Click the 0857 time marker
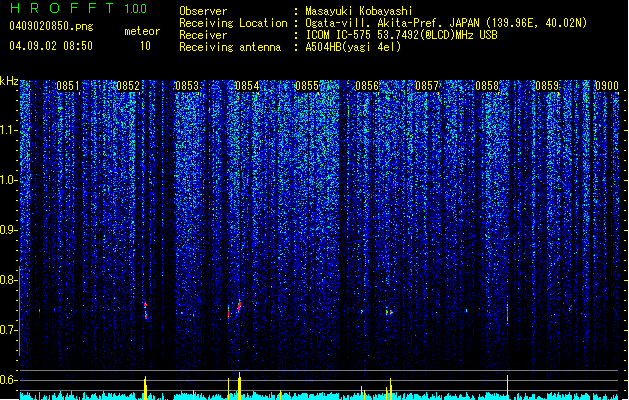Viewport: 629px width, 400px height. pos(427,86)
